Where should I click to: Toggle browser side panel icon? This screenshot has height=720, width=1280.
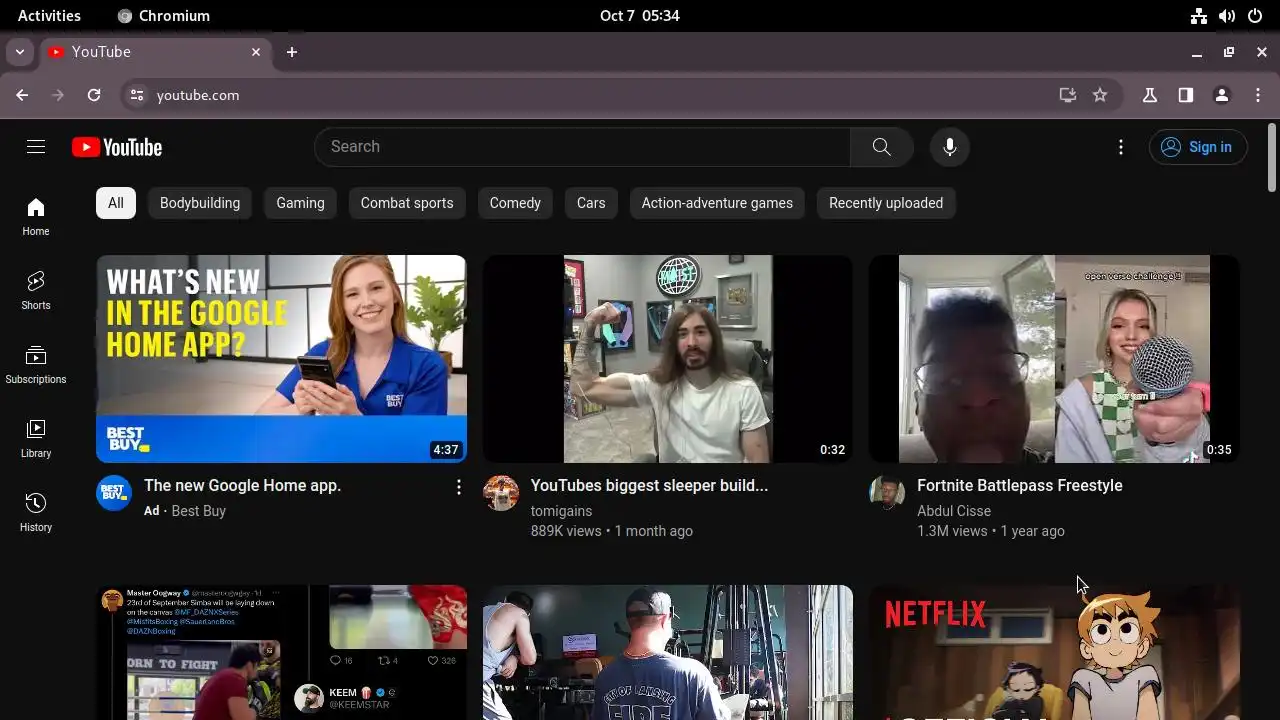point(1186,95)
